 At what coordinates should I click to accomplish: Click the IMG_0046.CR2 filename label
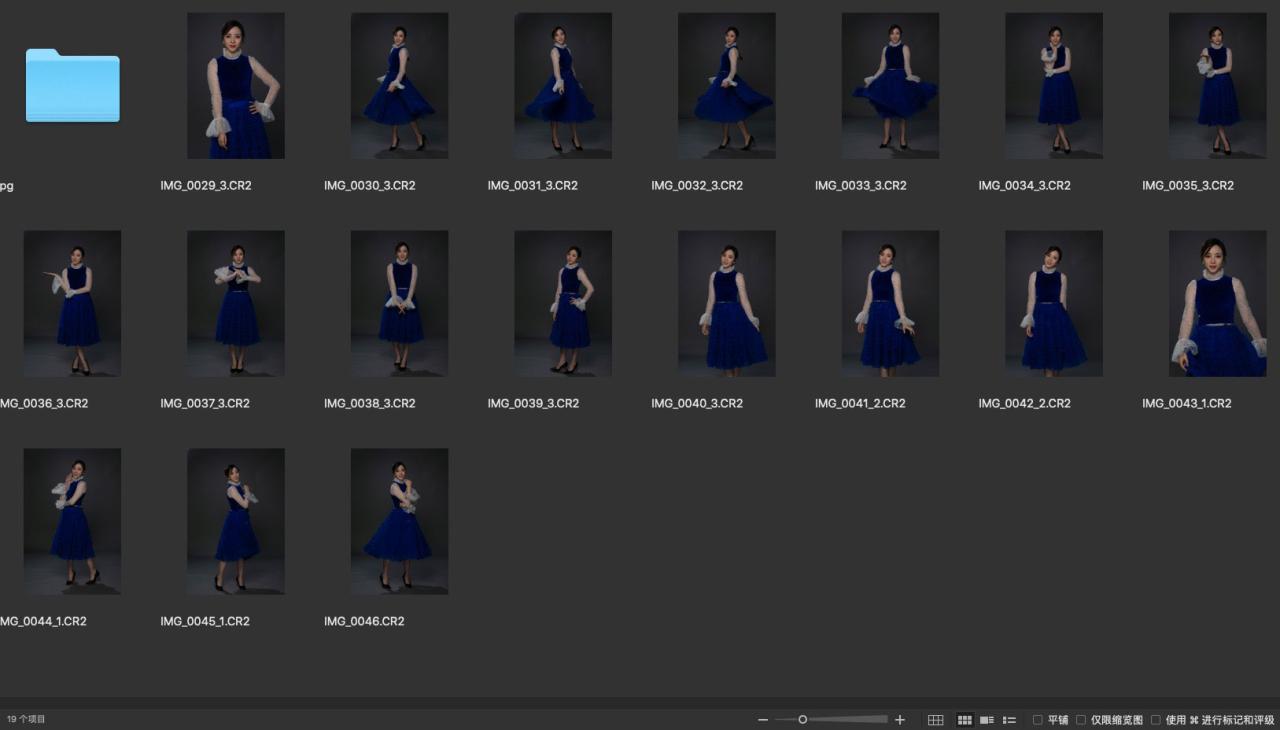pyautogui.click(x=364, y=621)
